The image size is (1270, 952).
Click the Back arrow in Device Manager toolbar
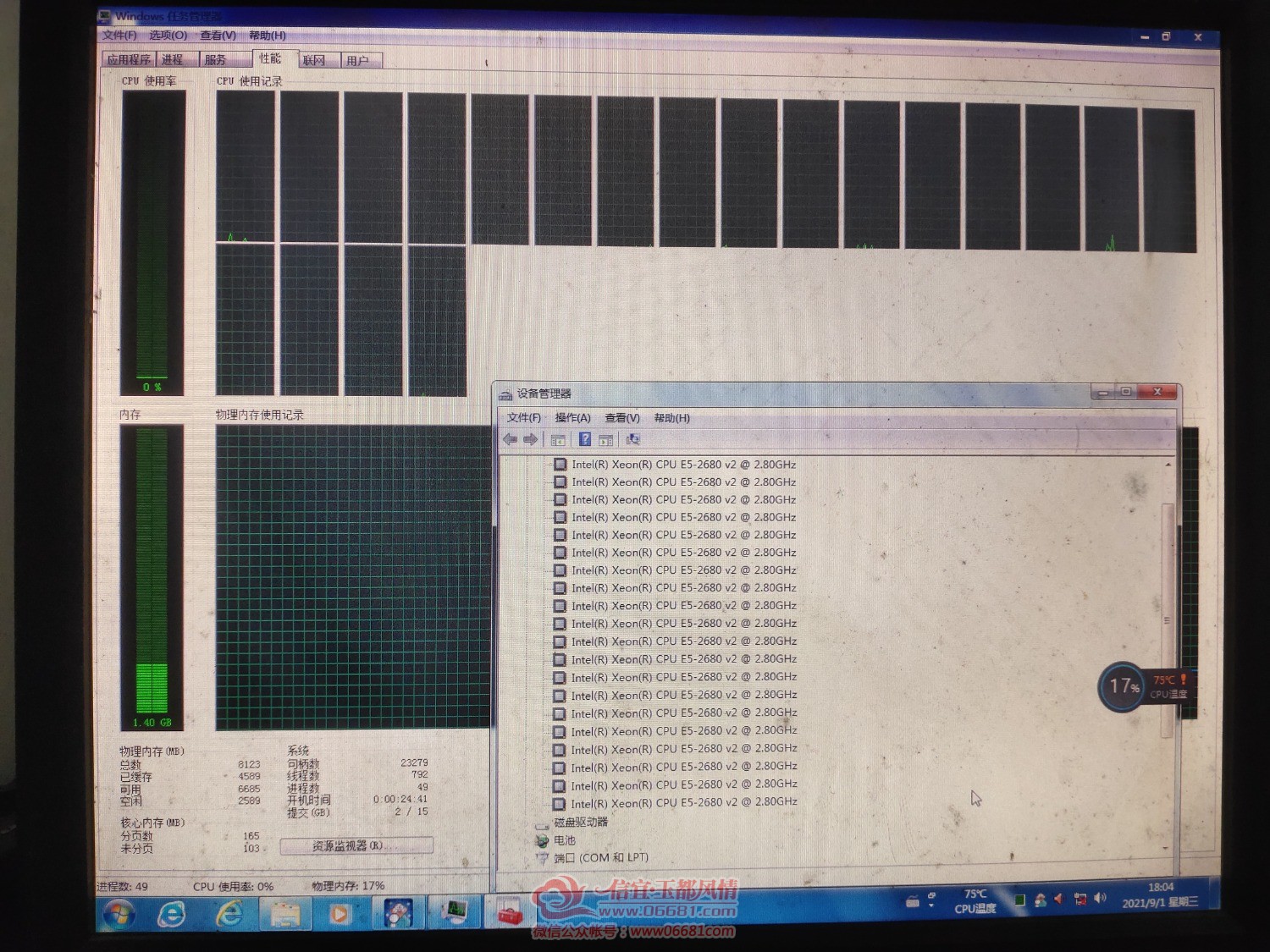(510, 439)
